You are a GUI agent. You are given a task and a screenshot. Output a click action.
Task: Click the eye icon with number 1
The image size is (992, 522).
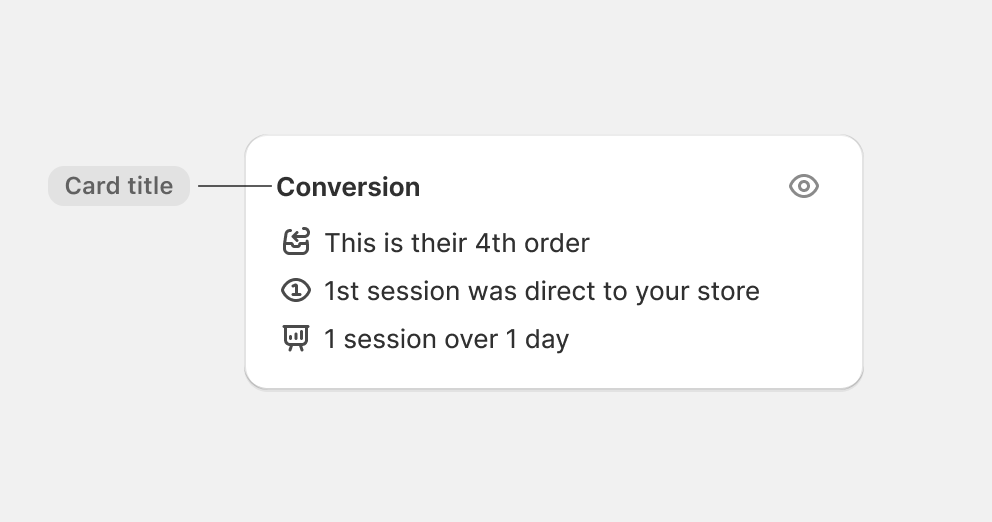[x=295, y=290]
